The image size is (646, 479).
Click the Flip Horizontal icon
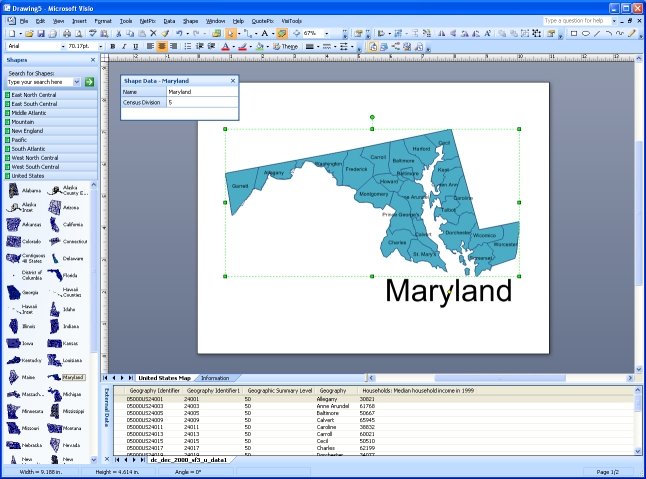[442, 33]
